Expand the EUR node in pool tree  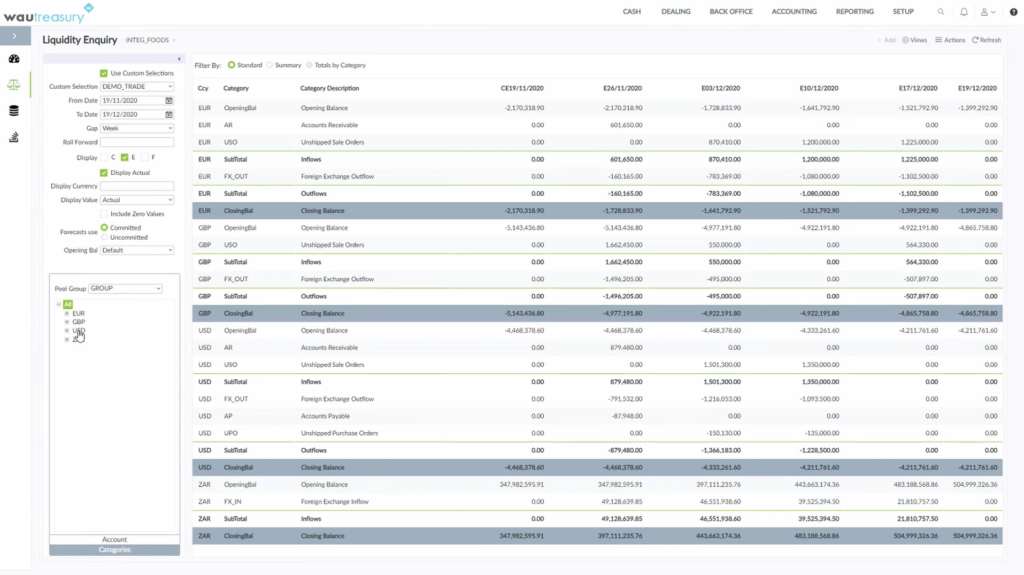[67, 314]
